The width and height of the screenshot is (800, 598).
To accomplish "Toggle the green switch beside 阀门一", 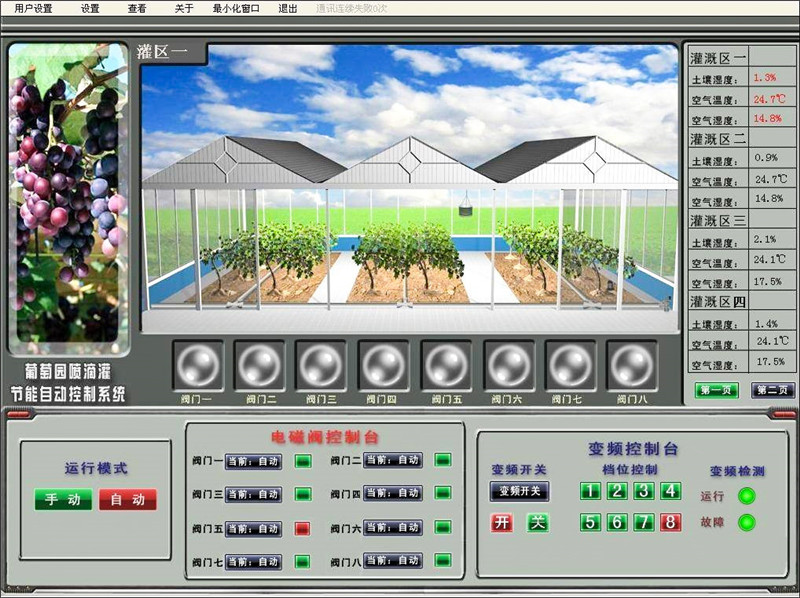I will [x=302, y=461].
